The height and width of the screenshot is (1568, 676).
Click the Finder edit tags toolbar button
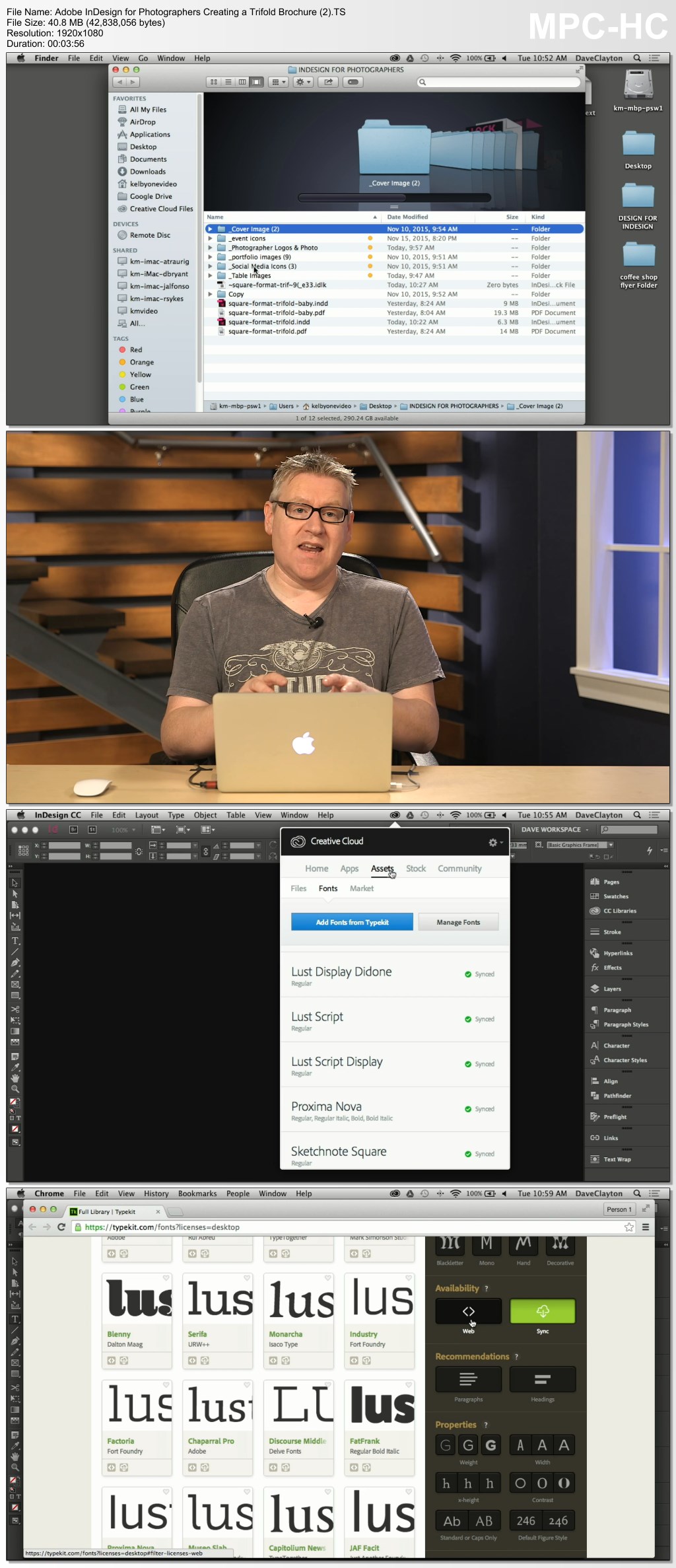(x=353, y=82)
